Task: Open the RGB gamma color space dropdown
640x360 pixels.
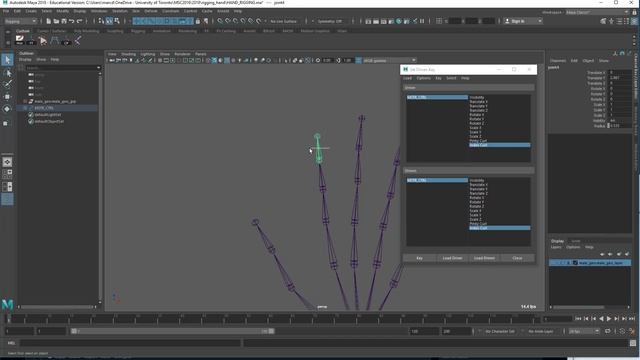Action: pyautogui.click(x=390, y=60)
